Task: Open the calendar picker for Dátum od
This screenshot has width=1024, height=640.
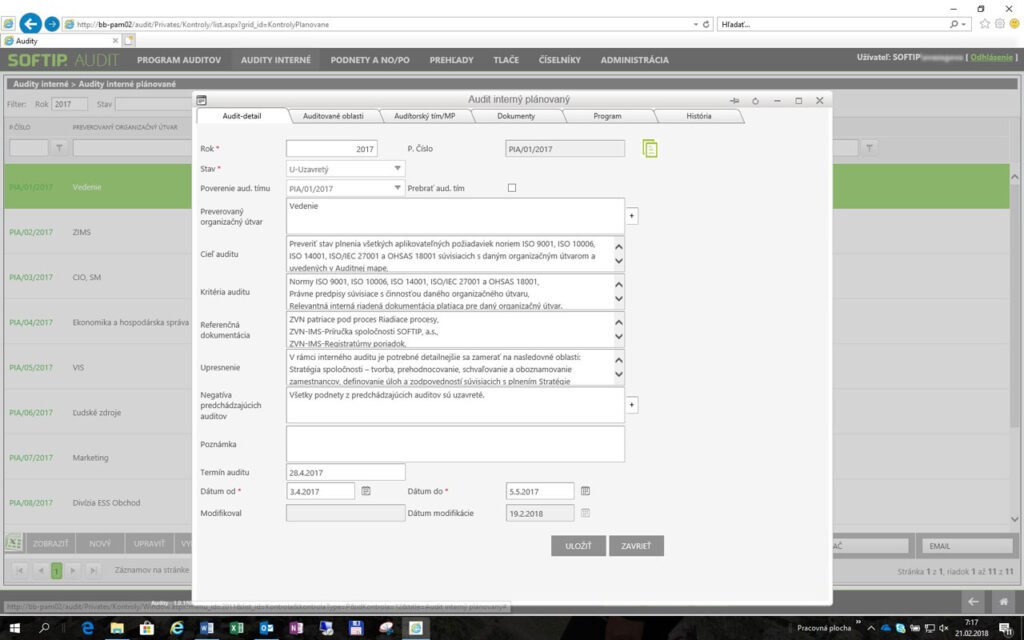Action: 366,490
